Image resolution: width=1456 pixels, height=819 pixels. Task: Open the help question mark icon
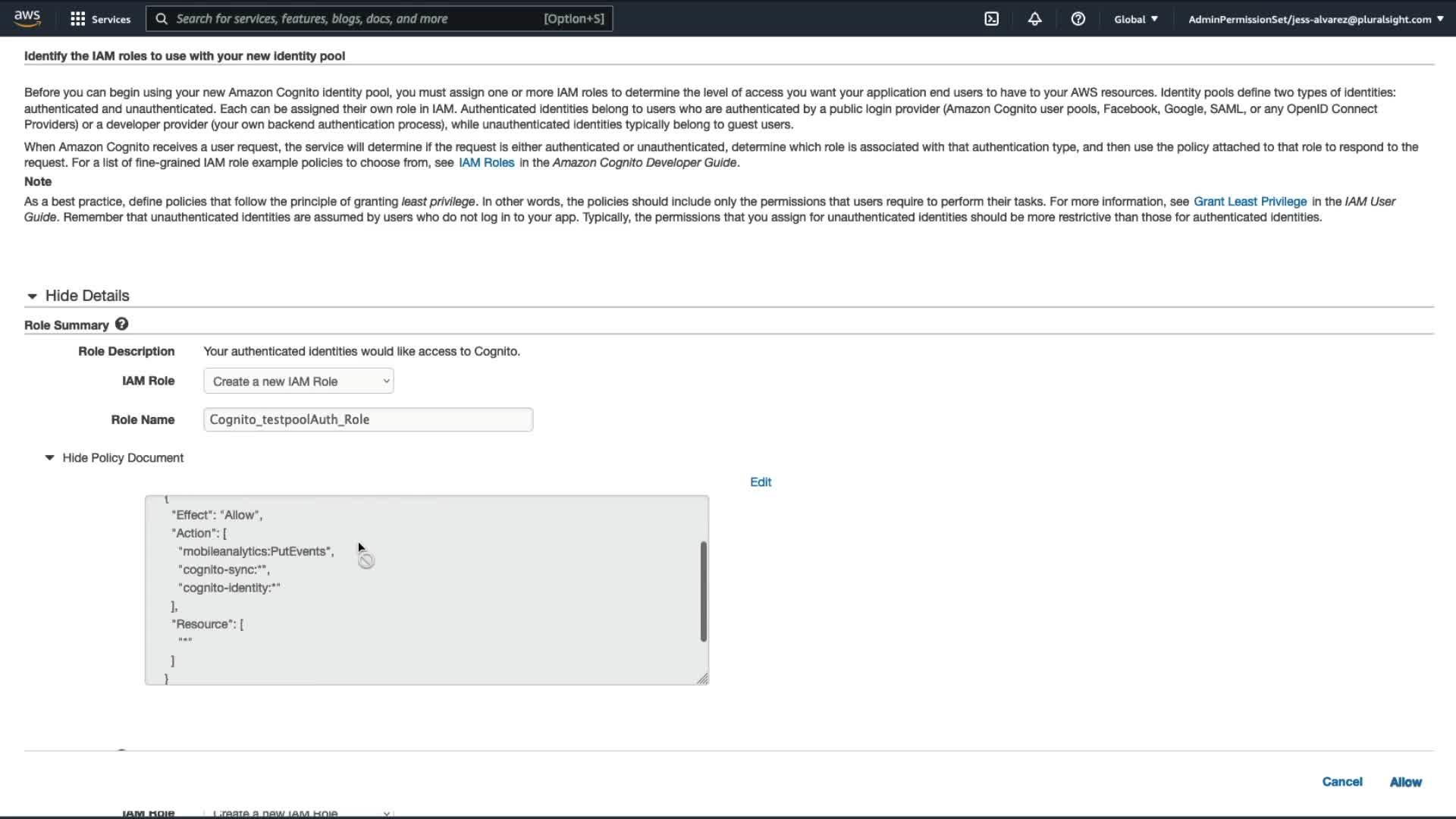(x=1078, y=19)
